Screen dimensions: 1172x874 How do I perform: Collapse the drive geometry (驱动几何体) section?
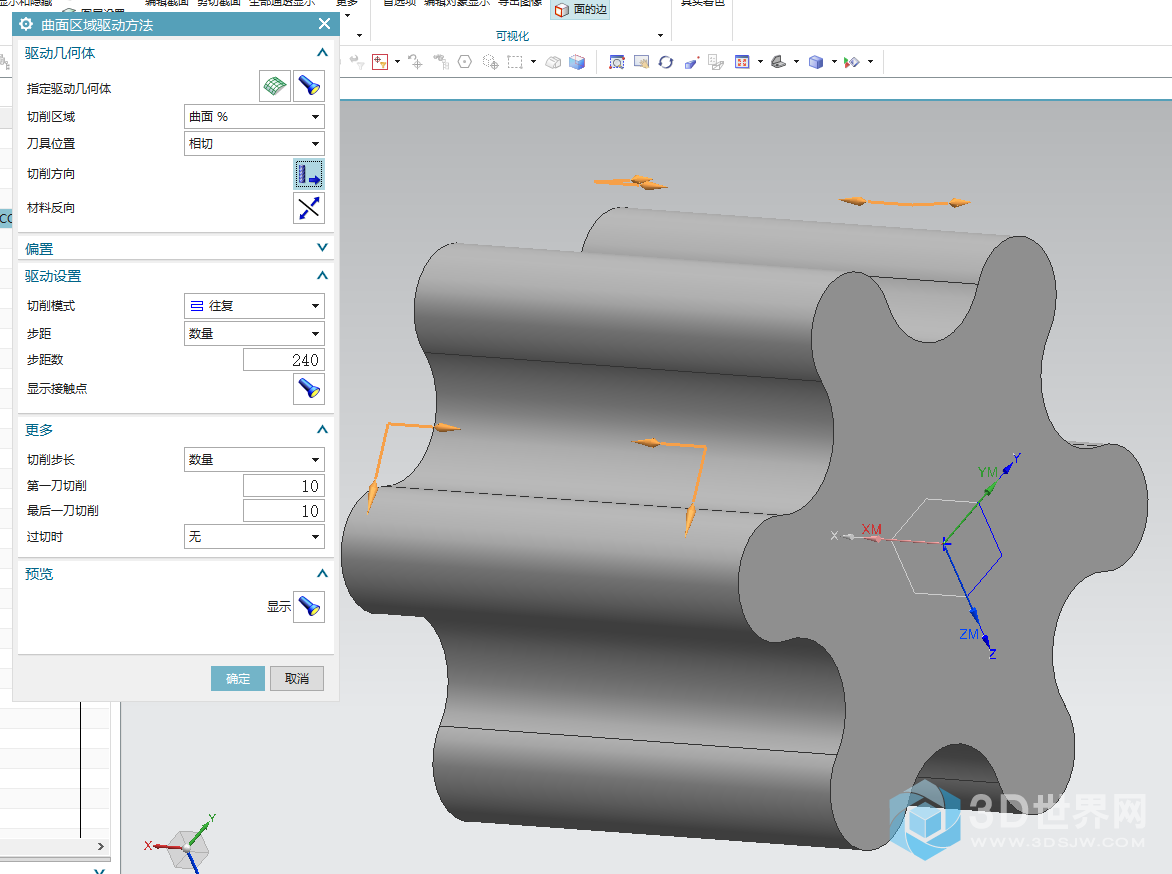322,52
